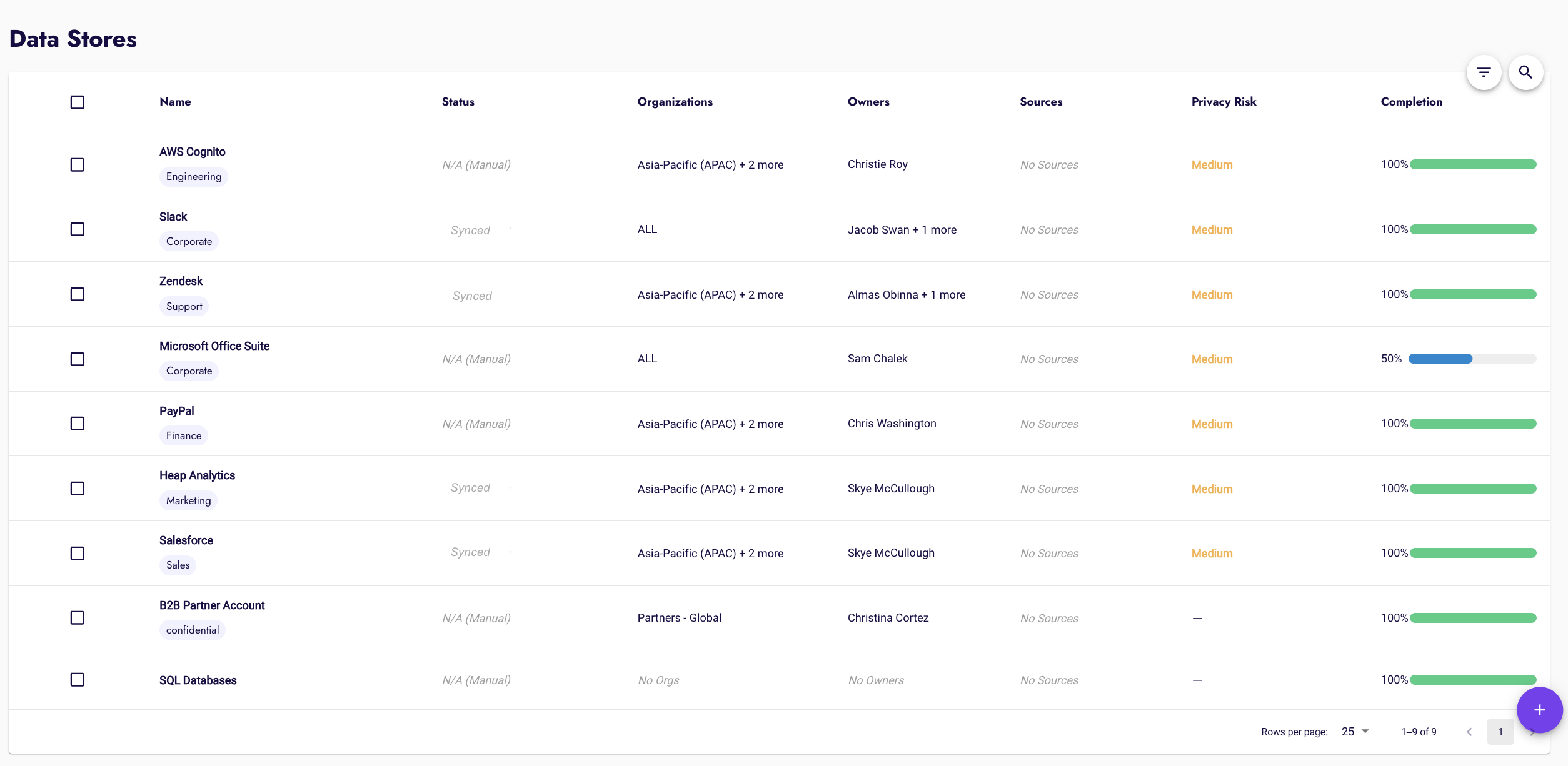The image size is (1568, 766).
Task: Click Slack's ALL organizations cell
Action: click(x=648, y=229)
